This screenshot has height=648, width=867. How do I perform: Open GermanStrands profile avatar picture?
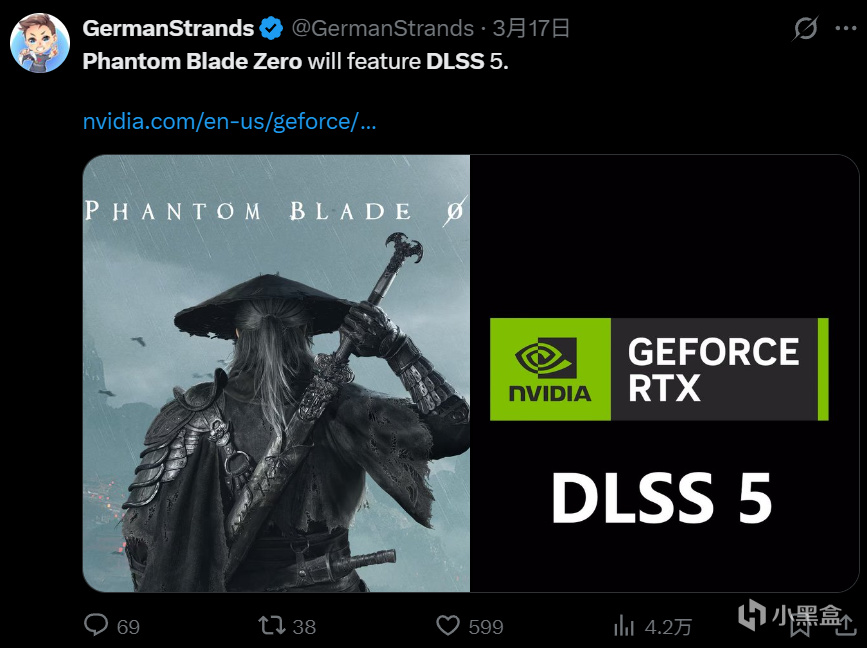40,43
